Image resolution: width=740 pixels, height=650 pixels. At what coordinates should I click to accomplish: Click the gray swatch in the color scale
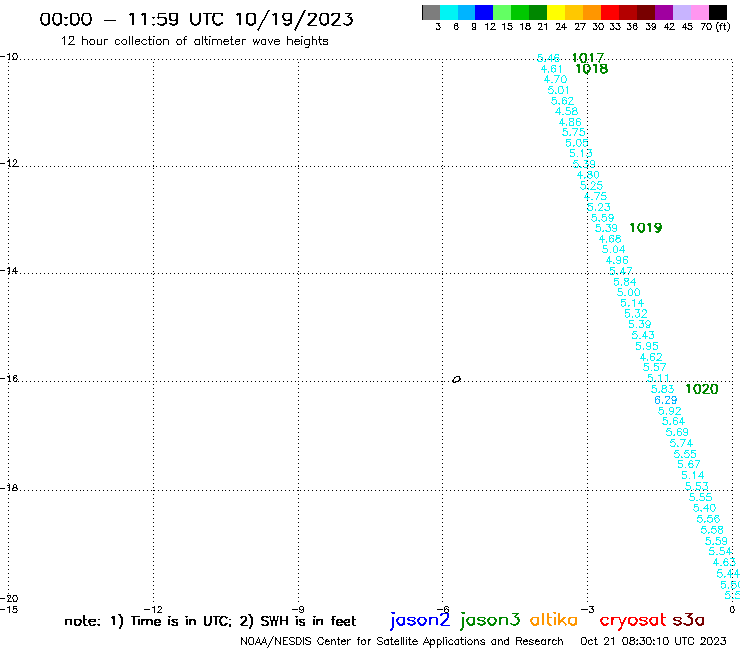click(x=431, y=12)
